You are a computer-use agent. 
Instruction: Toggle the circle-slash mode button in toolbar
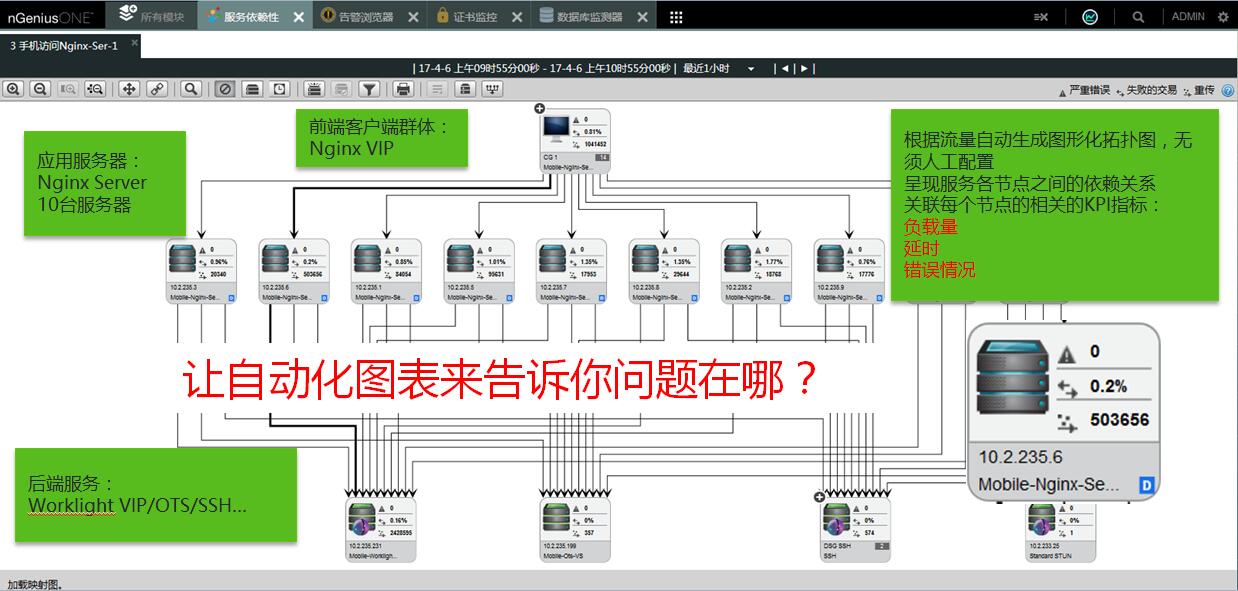pos(226,89)
